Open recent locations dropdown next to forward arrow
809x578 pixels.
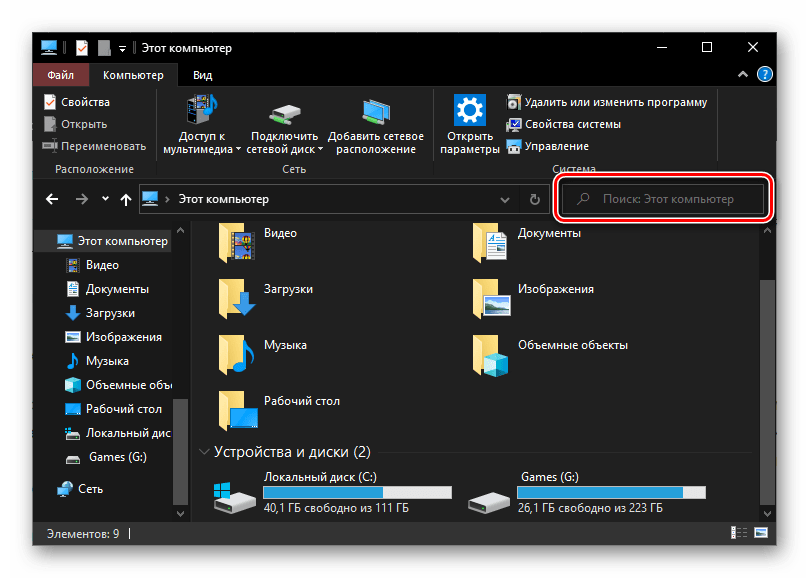coord(105,199)
